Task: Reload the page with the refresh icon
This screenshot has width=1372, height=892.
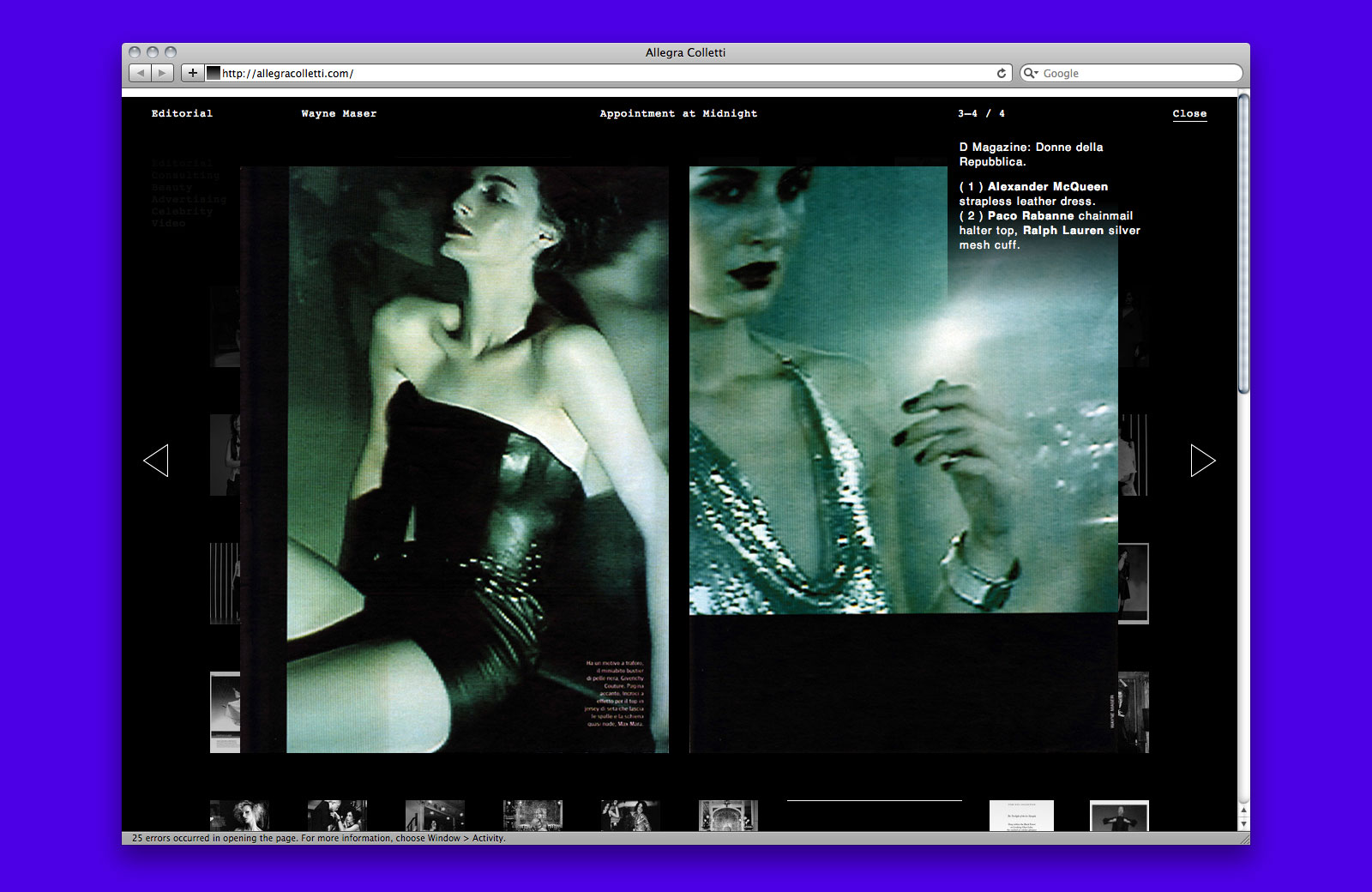Action: coord(1001,74)
